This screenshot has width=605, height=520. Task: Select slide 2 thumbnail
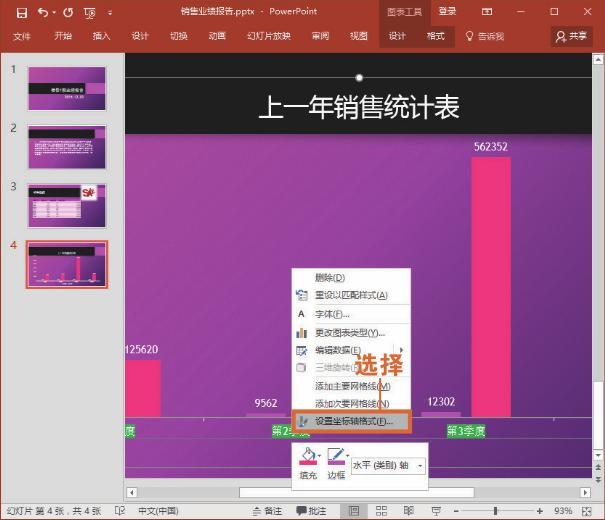tap(67, 147)
